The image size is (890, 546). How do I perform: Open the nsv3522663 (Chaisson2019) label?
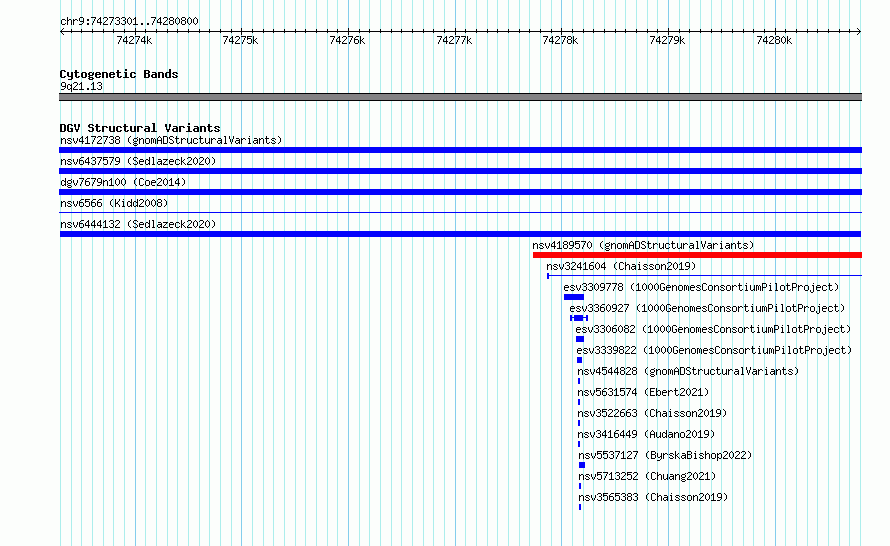pyautogui.click(x=652, y=413)
